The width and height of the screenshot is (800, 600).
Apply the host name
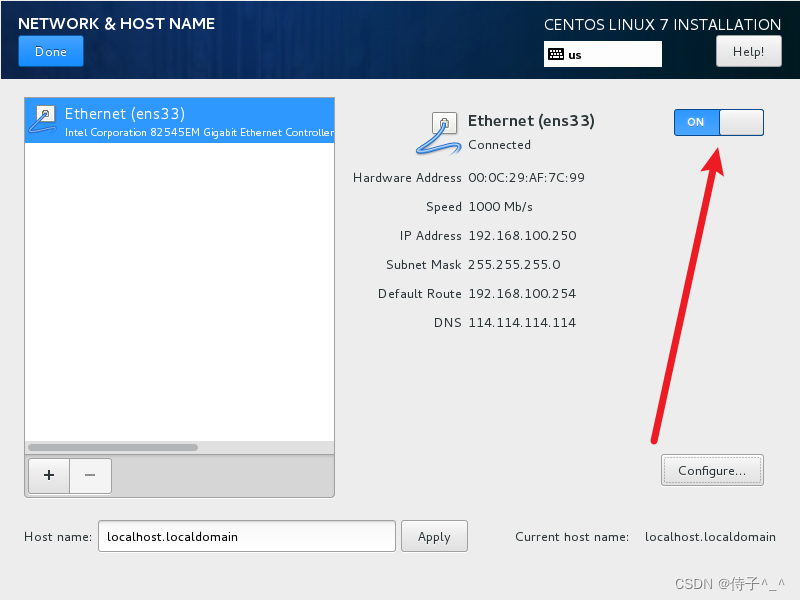pyautogui.click(x=434, y=536)
